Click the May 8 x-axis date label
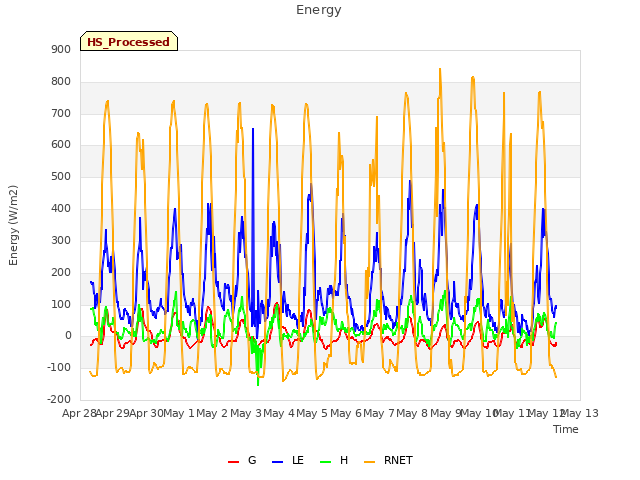 [x=412, y=413]
